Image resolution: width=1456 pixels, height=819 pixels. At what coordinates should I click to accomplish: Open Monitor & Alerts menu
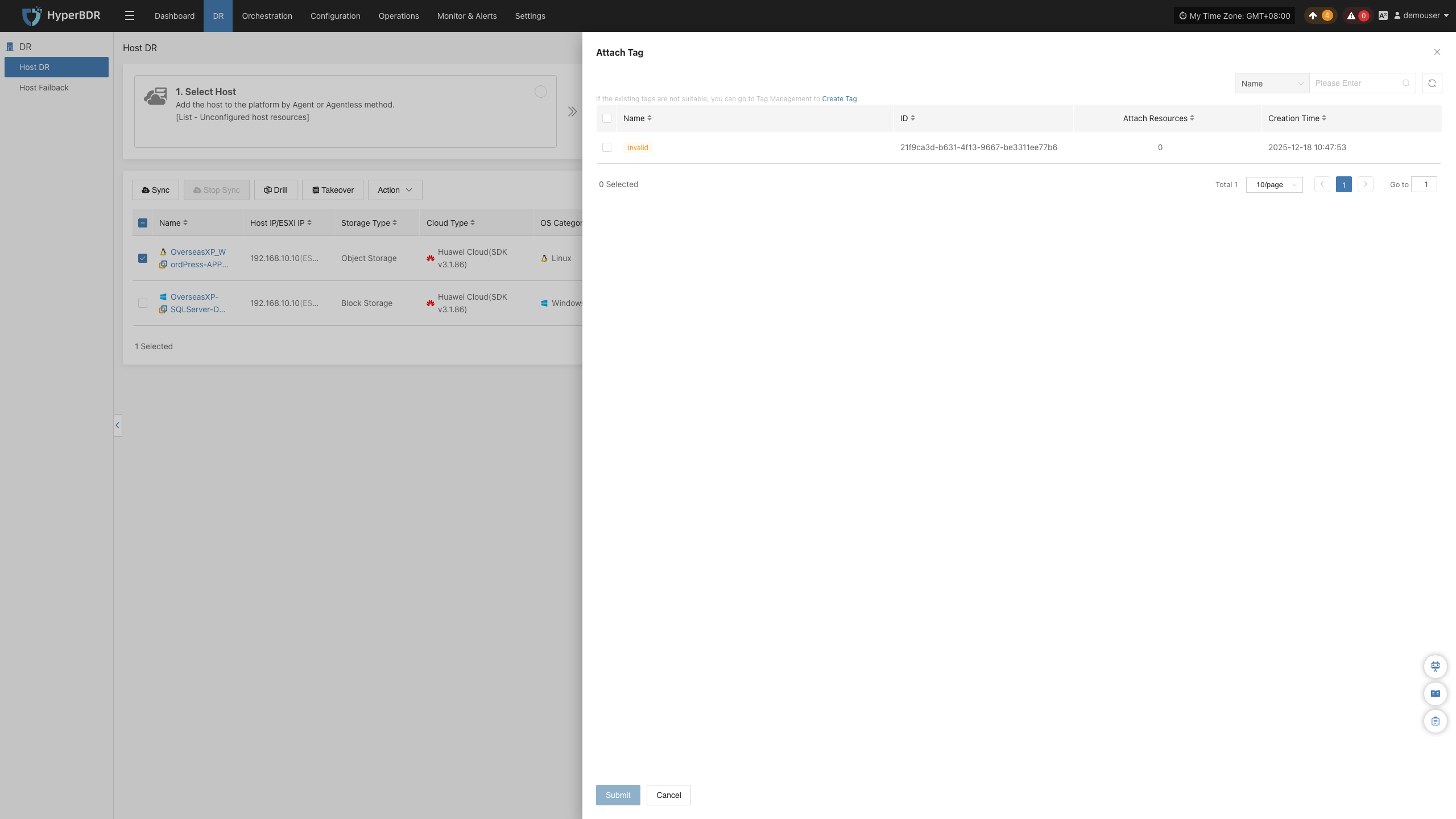click(x=467, y=16)
